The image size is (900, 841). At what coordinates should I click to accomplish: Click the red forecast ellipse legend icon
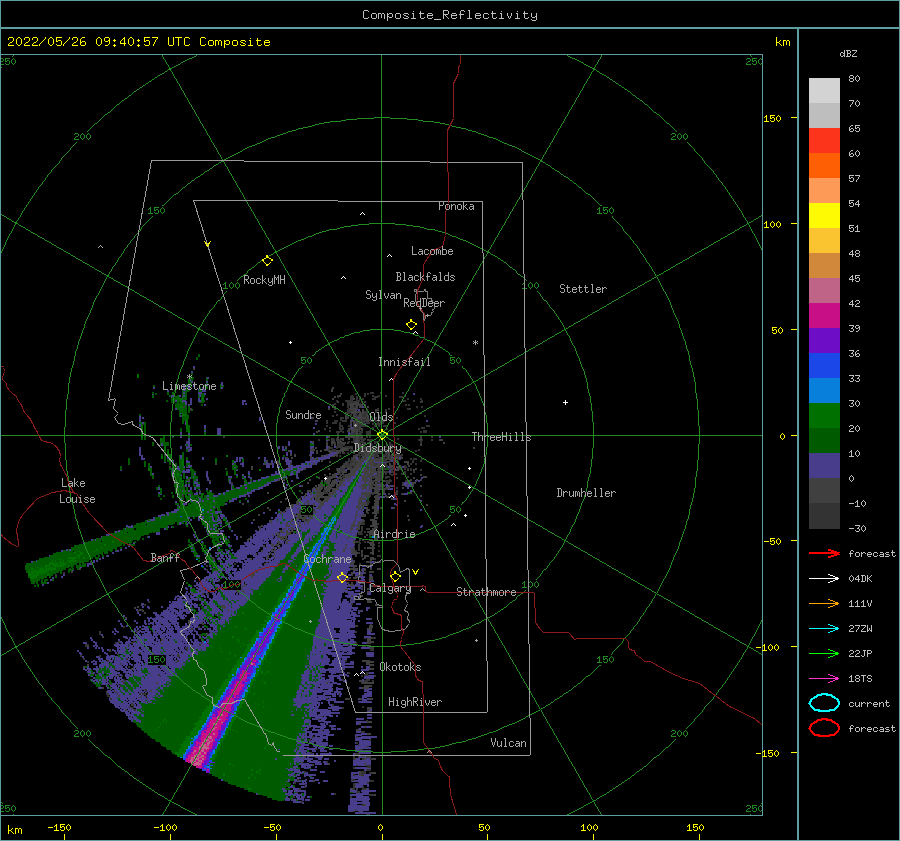point(824,728)
